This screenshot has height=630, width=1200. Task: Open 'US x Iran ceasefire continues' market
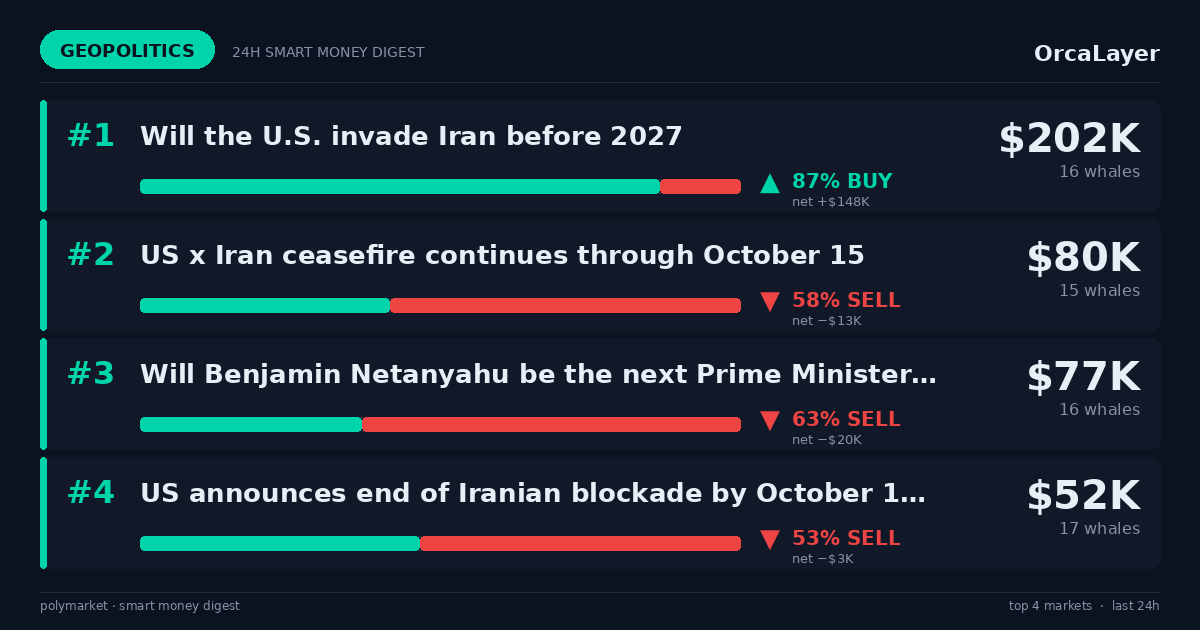coord(502,256)
